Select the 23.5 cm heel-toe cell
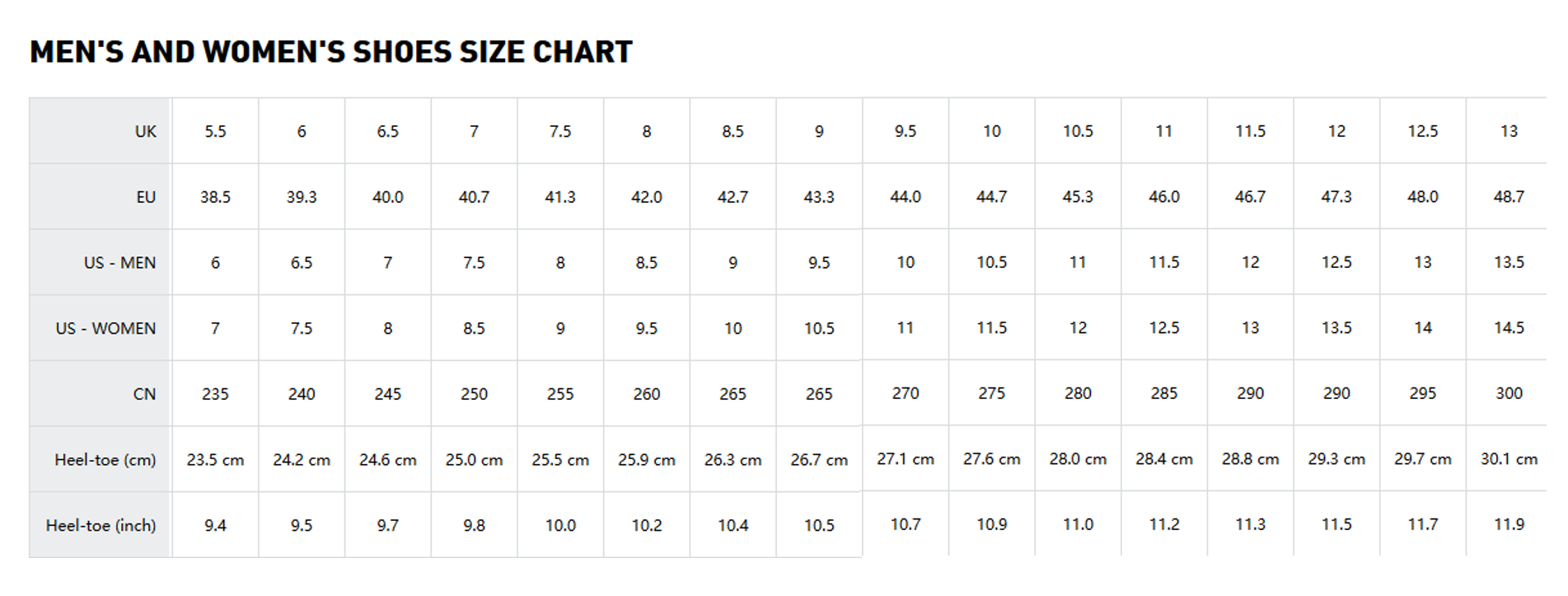This screenshot has height=596, width=1568. coord(215,460)
